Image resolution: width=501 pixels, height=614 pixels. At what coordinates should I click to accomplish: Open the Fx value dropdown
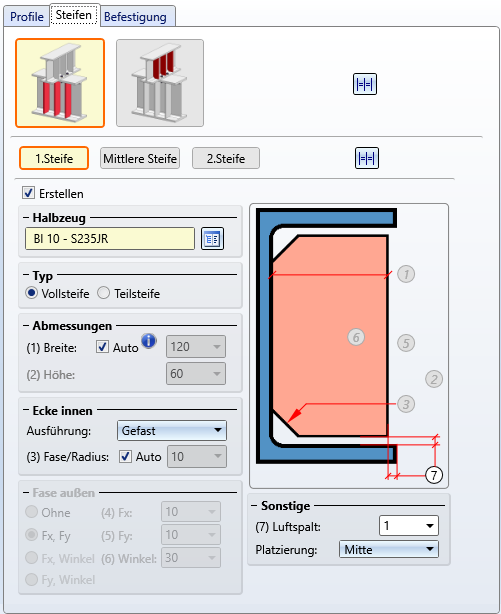click(191, 512)
